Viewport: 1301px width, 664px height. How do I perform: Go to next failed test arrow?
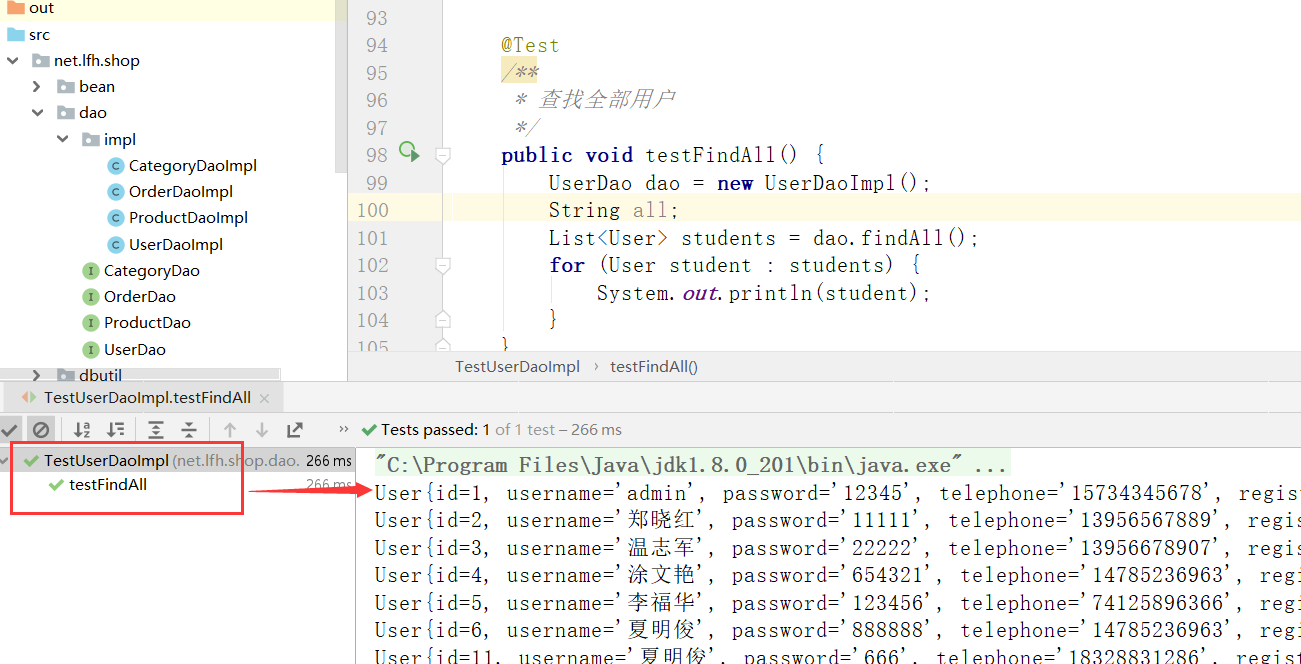coord(262,430)
